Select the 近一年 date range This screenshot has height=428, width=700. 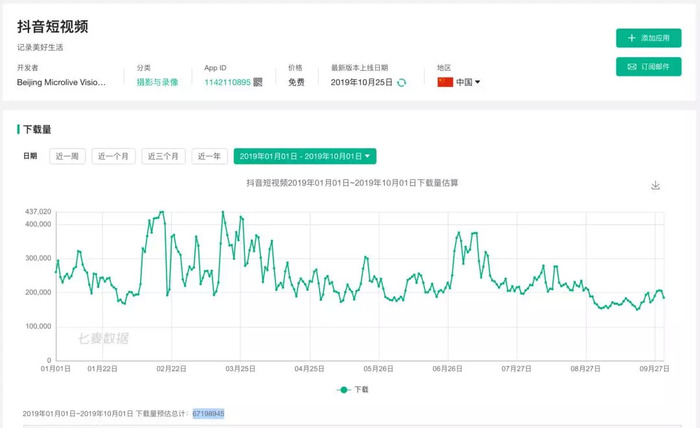pos(209,156)
